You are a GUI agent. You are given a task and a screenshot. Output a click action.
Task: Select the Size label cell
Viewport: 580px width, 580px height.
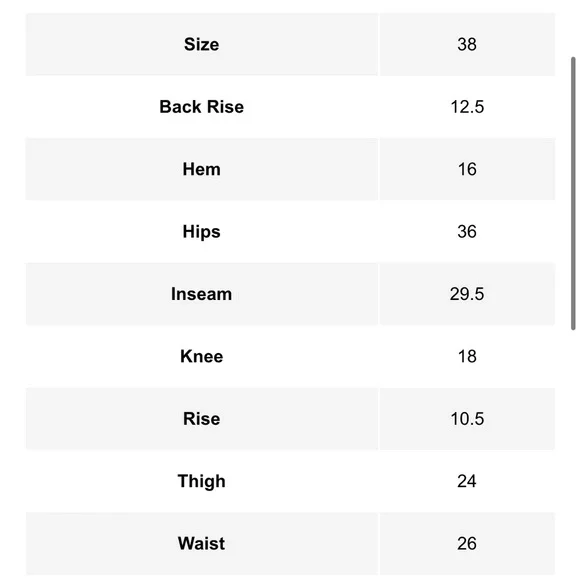[202, 44]
